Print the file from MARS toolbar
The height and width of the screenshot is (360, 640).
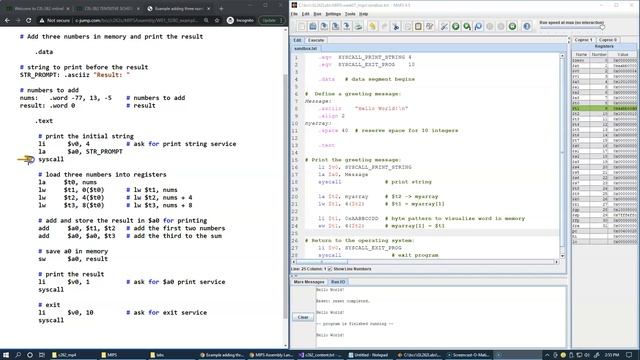pyautogui.click(x=358, y=27)
